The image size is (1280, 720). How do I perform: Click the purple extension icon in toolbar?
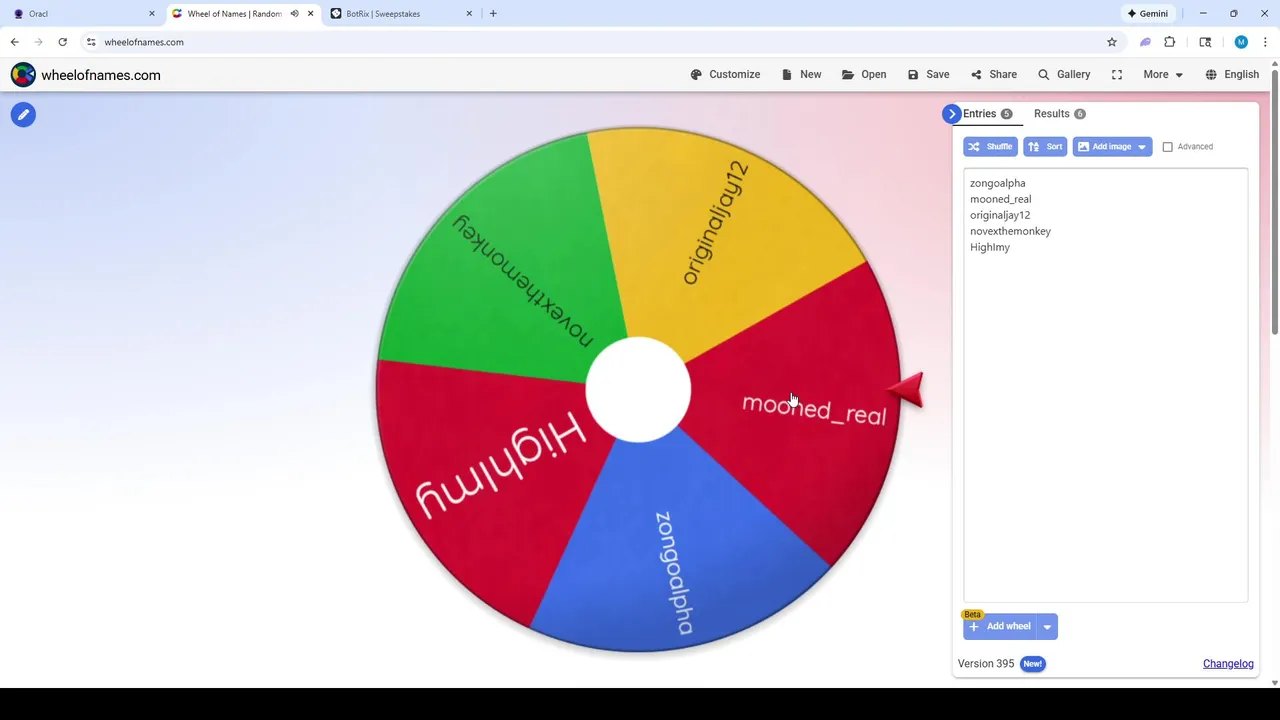point(1145,42)
